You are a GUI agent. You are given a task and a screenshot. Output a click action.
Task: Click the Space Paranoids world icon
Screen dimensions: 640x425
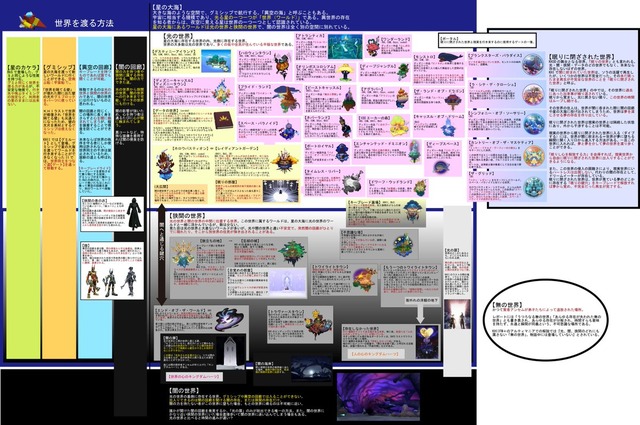pos(288,130)
